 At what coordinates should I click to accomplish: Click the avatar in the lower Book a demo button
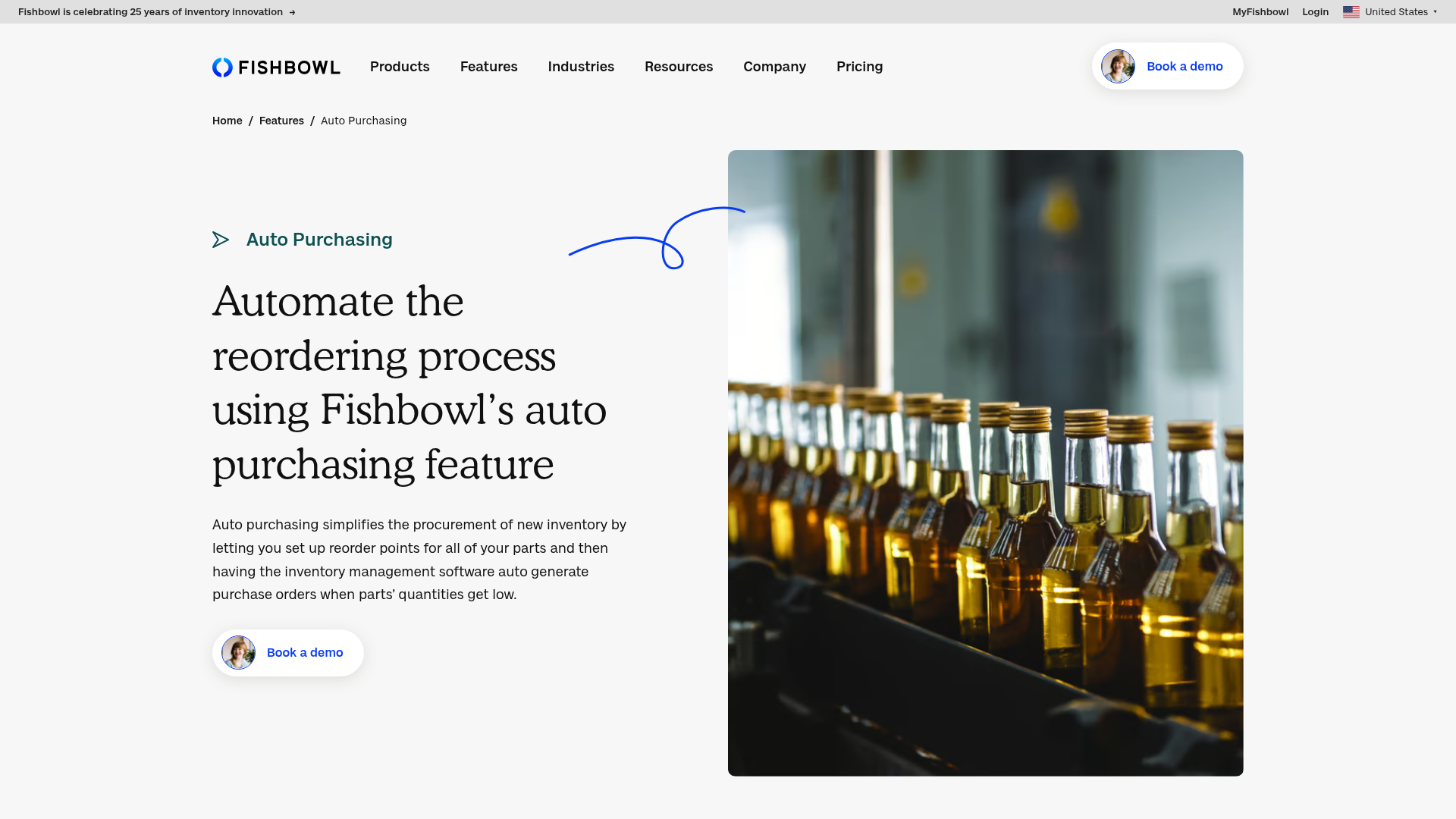pyautogui.click(x=238, y=653)
